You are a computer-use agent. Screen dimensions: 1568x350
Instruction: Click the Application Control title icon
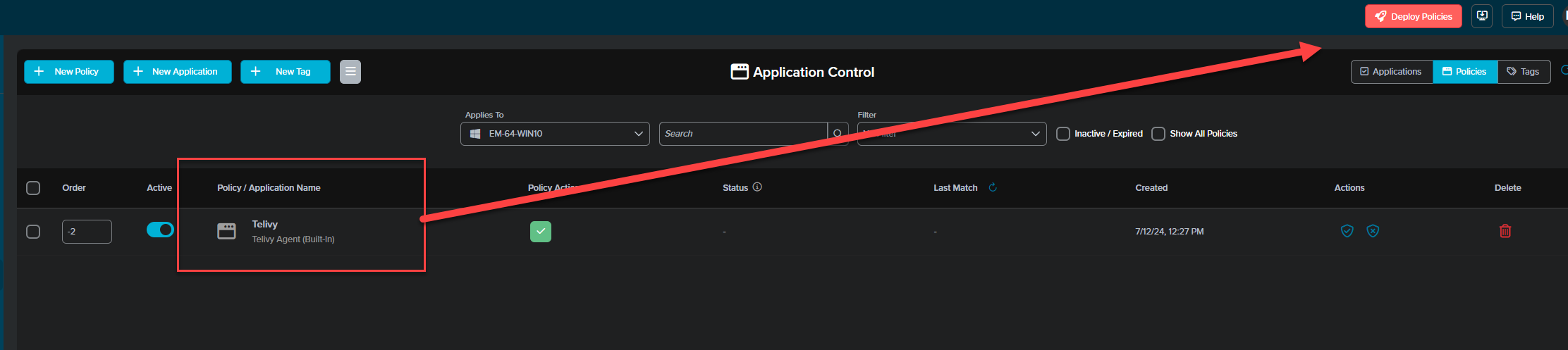[x=740, y=72]
